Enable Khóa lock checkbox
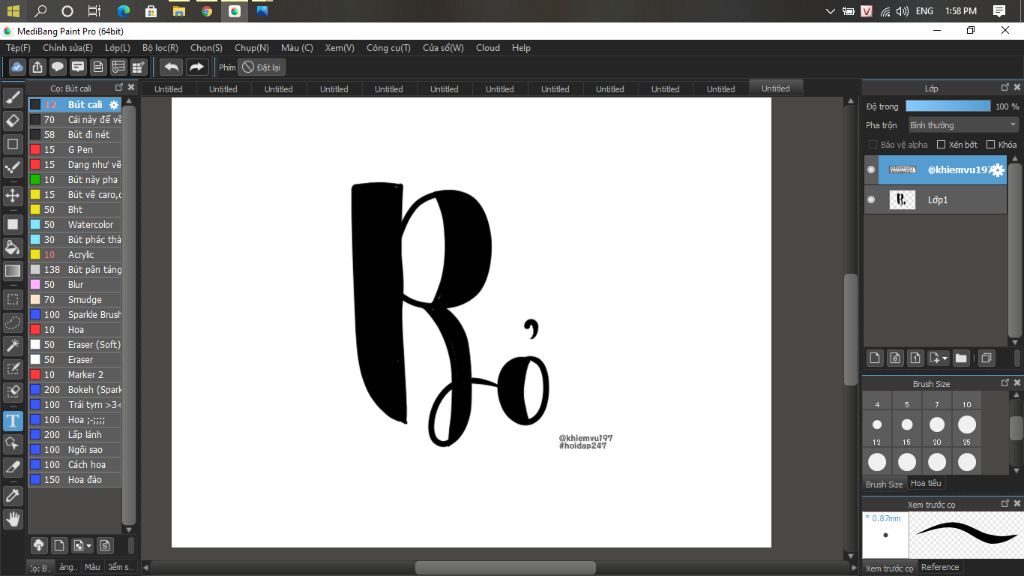 click(991, 144)
